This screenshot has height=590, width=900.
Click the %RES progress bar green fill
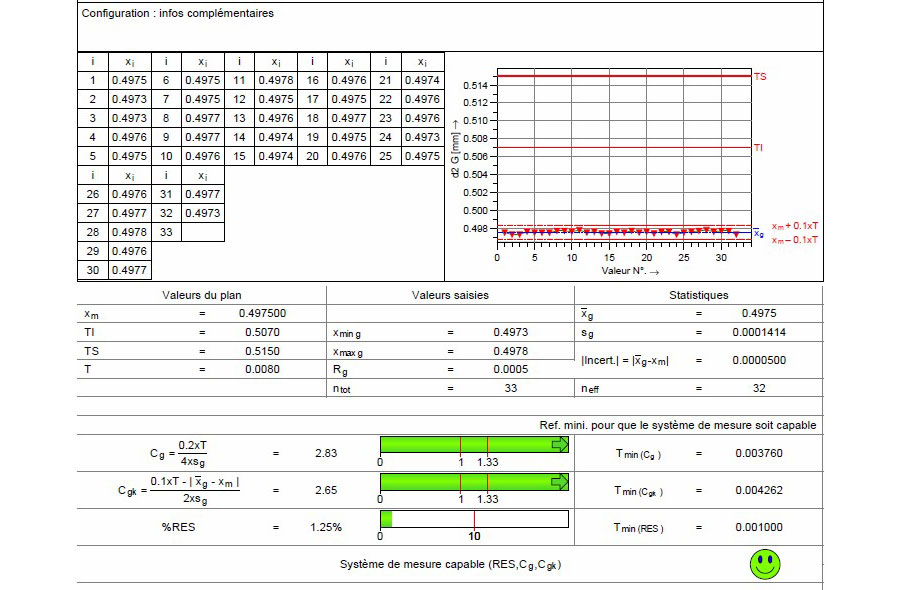tap(386, 519)
